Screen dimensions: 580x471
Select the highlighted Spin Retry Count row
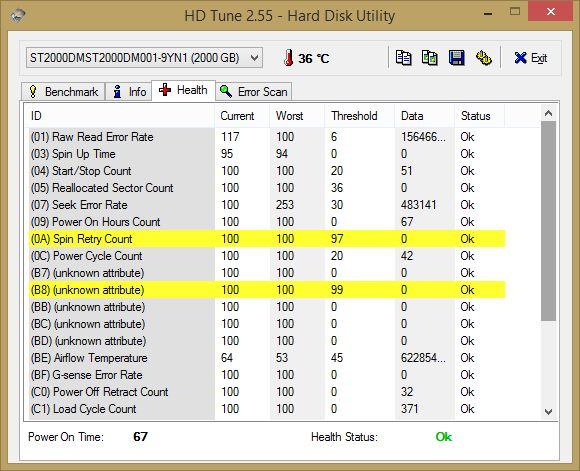click(x=267, y=239)
